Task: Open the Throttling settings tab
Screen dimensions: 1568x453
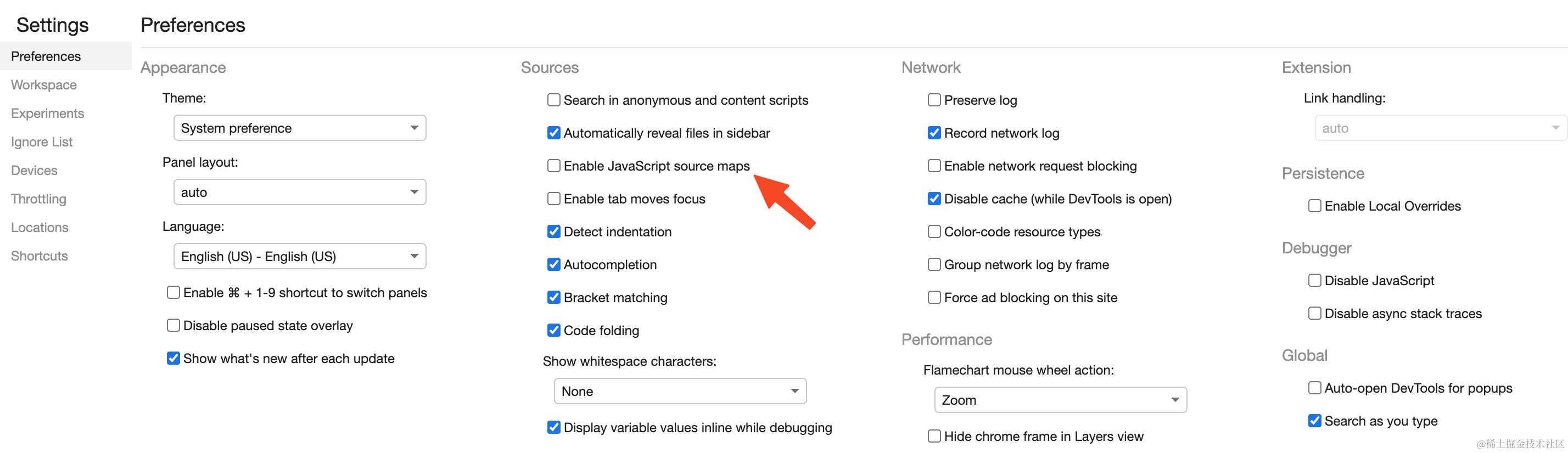Action: point(38,199)
